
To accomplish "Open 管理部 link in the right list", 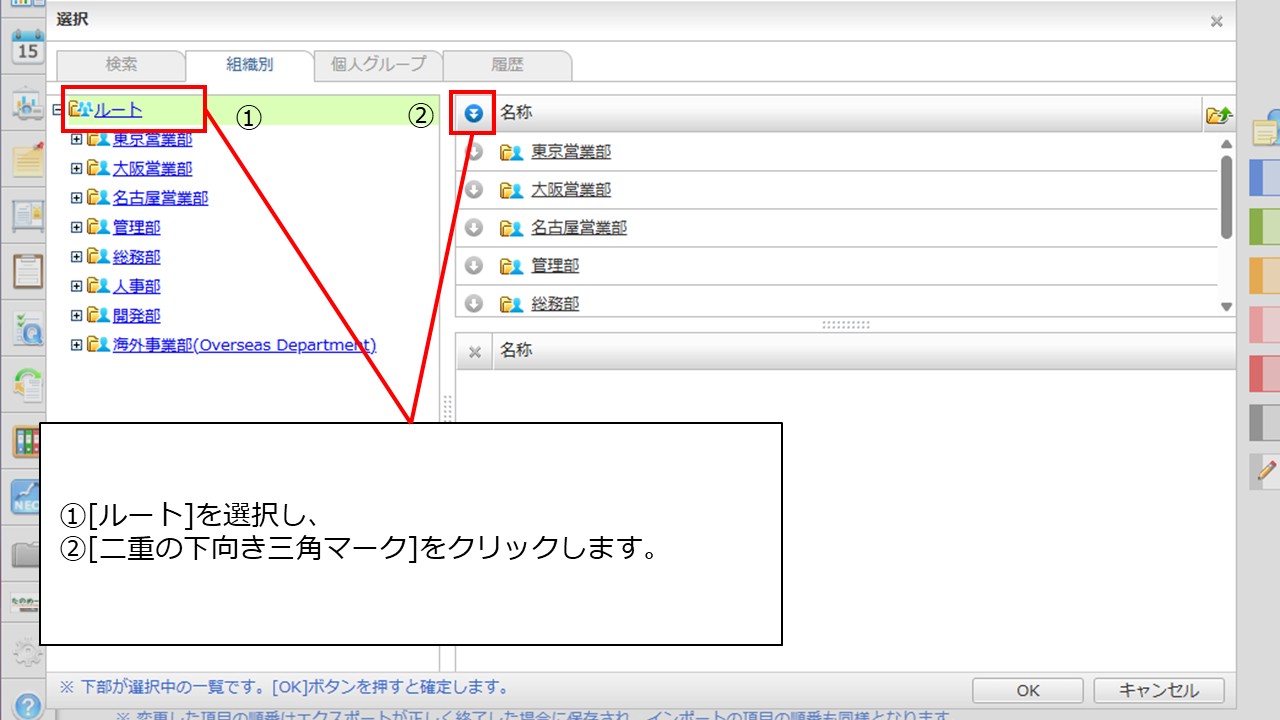I will tap(555, 266).
